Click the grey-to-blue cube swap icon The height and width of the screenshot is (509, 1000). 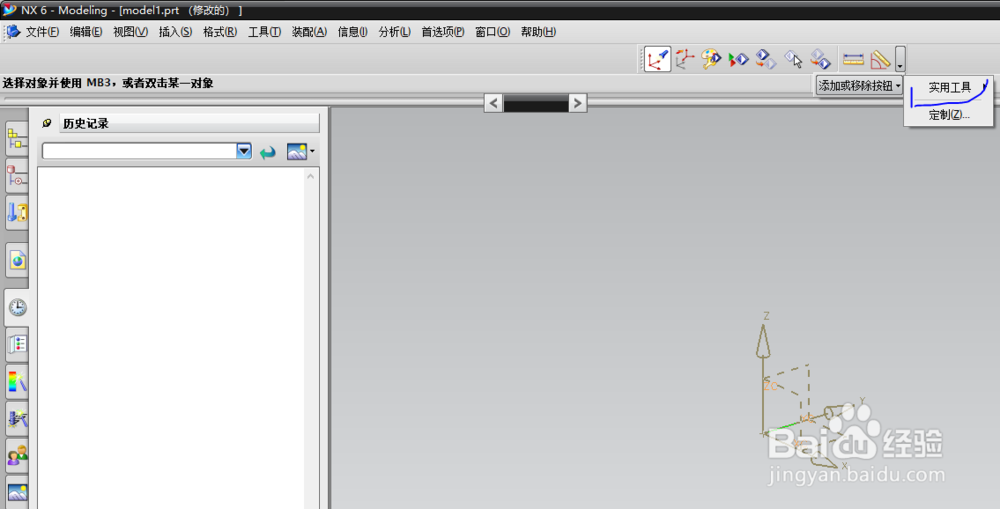click(820, 59)
